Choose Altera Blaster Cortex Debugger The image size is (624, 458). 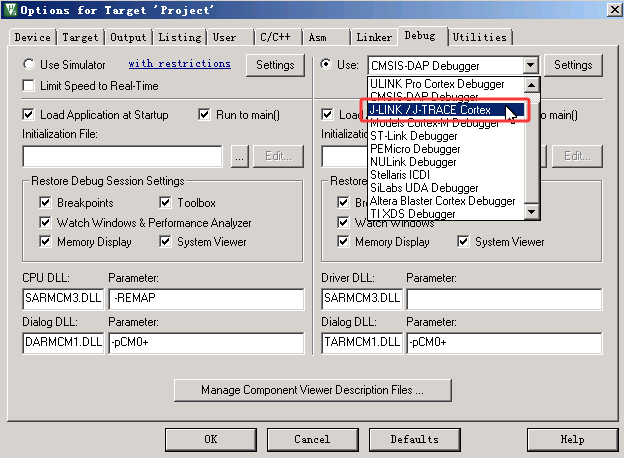(447, 201)
